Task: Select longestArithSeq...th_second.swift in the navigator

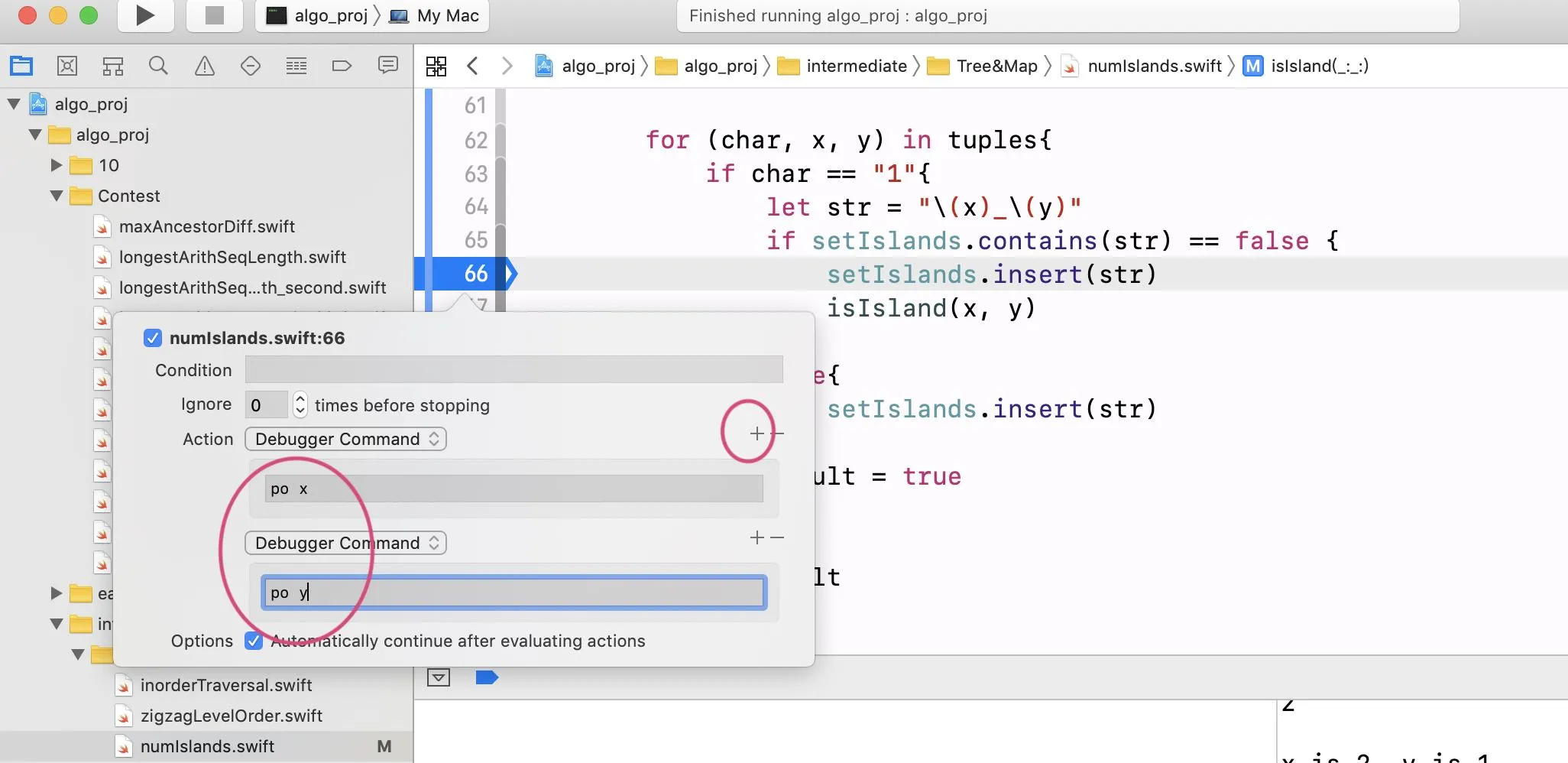Action: 253,287
